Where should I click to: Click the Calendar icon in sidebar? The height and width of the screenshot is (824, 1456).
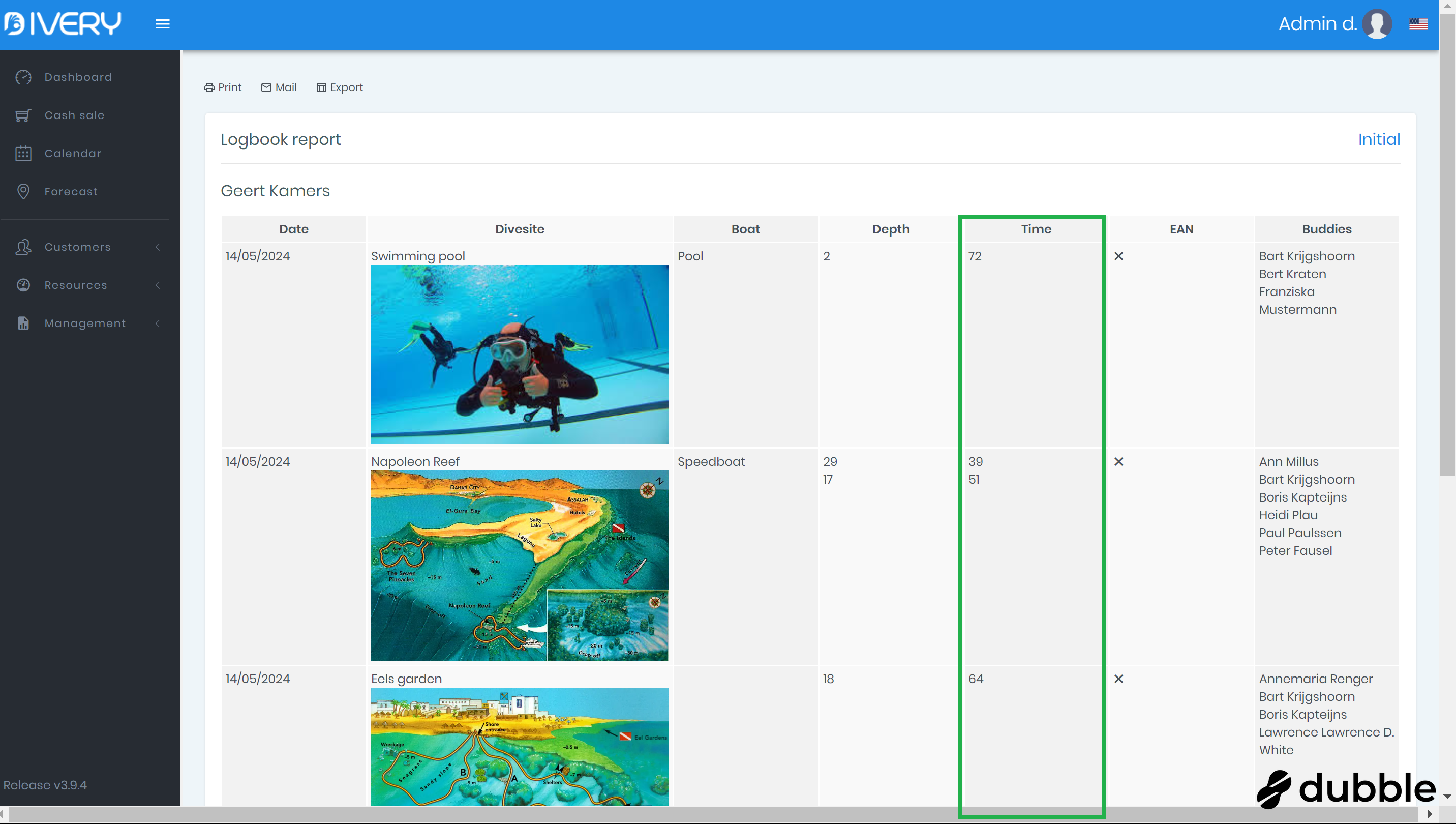pyautogui.click(x=23, y=154)
